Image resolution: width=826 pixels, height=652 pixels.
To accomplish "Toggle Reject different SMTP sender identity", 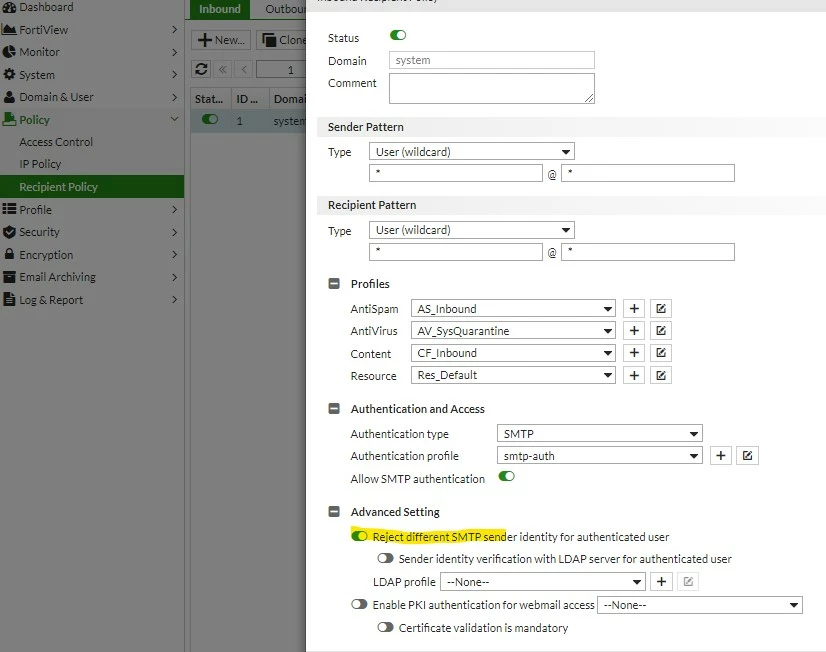I will click(x=359, y=536).
